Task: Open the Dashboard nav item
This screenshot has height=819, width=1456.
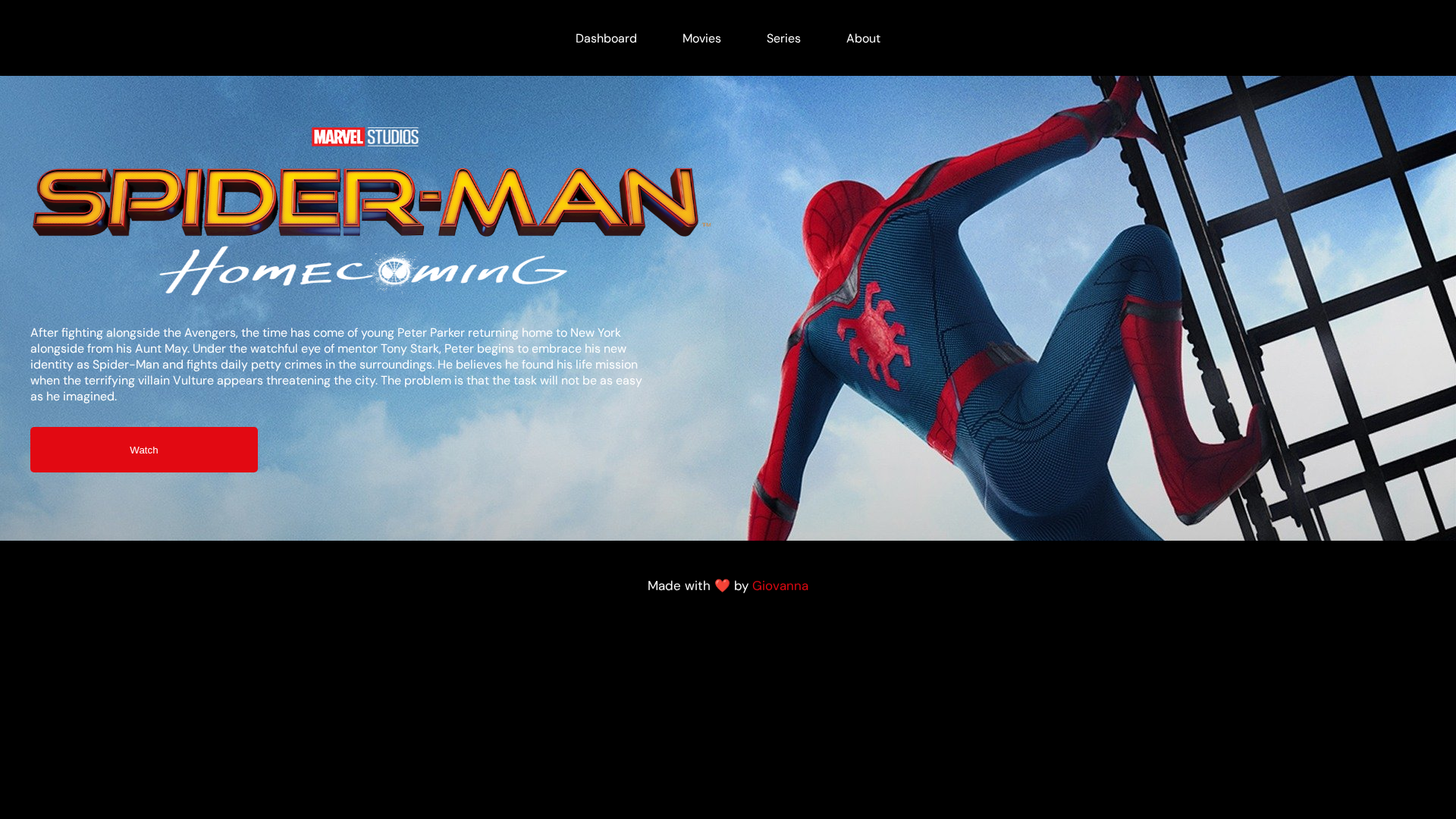Action: click(606, 38)
